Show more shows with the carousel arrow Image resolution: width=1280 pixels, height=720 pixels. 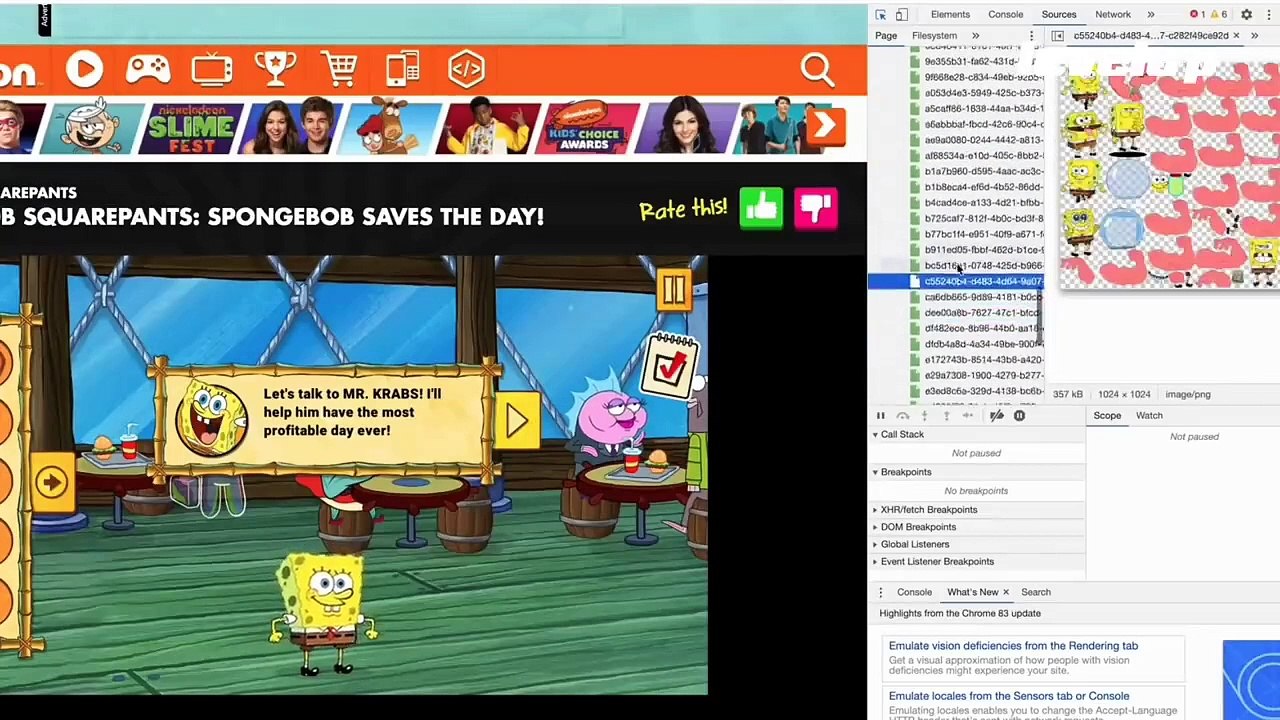coord(824,125)
